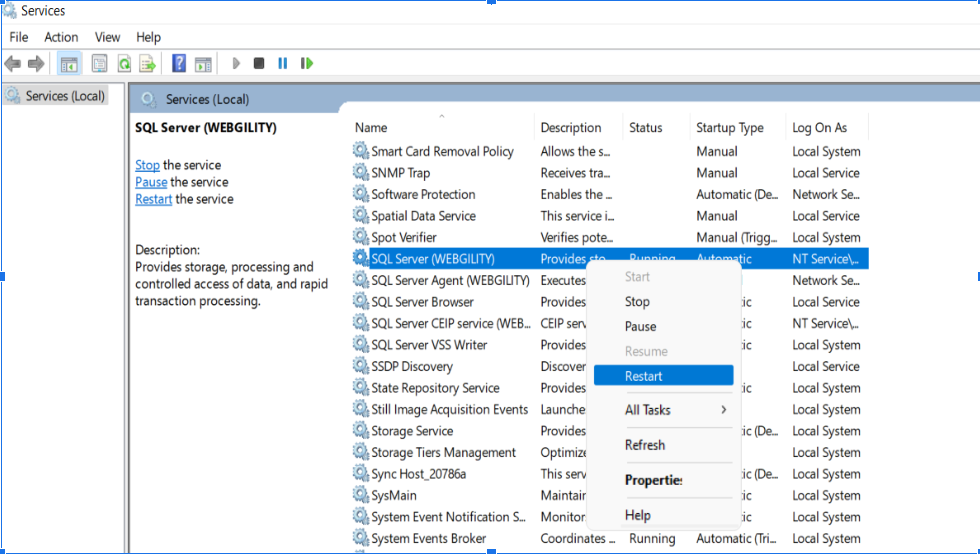This screenshot has width=980, height=554.
Task: Select the Software Protection service name
Action: pyautogui.click(x=423, y=194)
